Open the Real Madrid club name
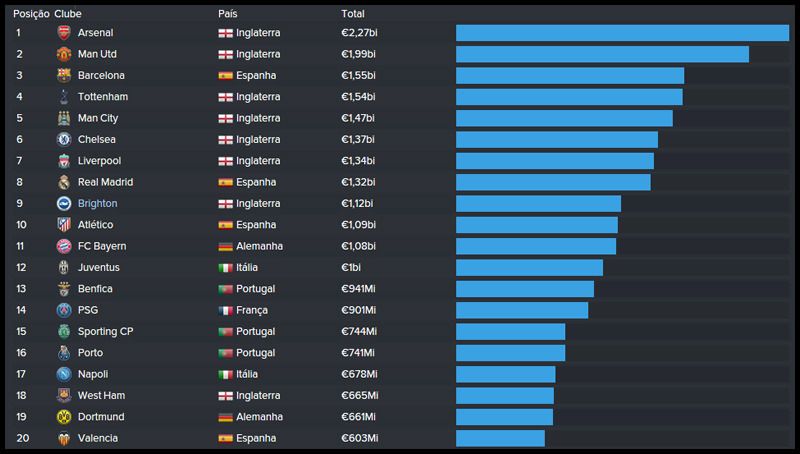 point(105,182)
